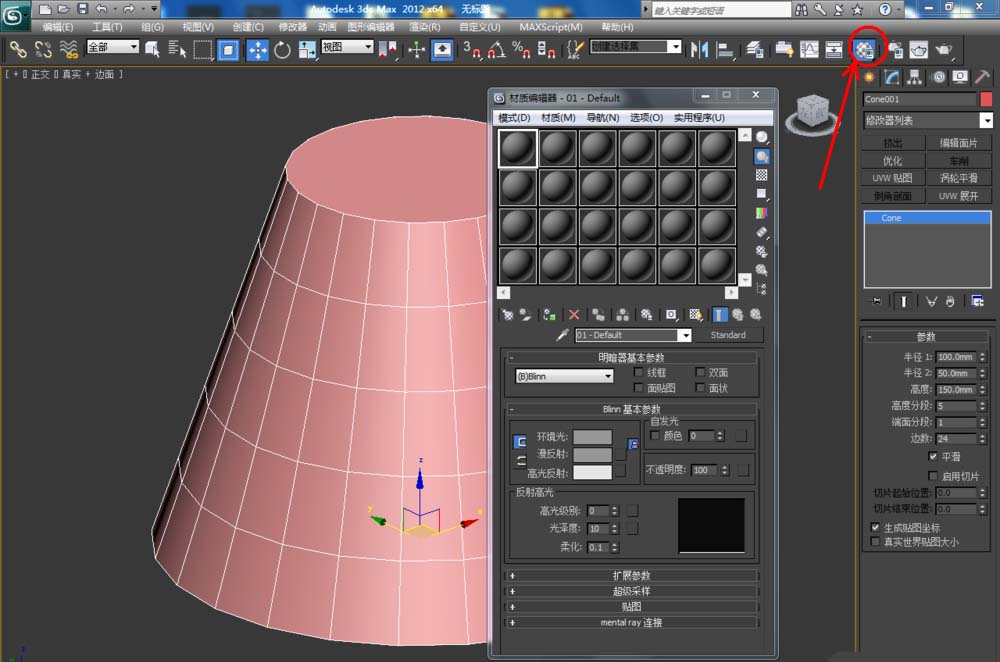Select the second material sample sphere slot

pos(558,149)
